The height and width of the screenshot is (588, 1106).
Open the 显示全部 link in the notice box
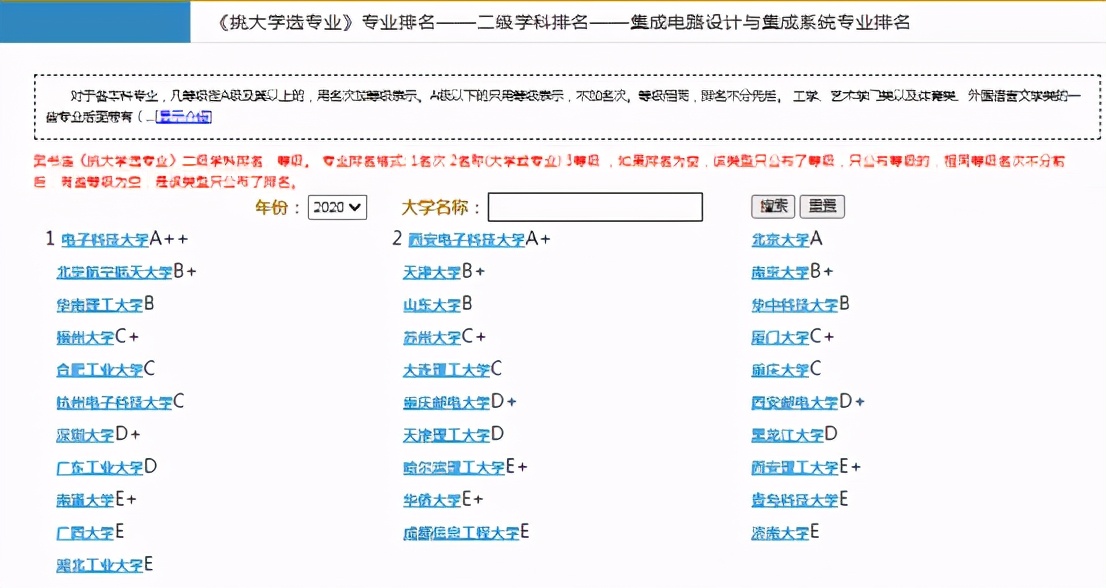click(184, 117)
